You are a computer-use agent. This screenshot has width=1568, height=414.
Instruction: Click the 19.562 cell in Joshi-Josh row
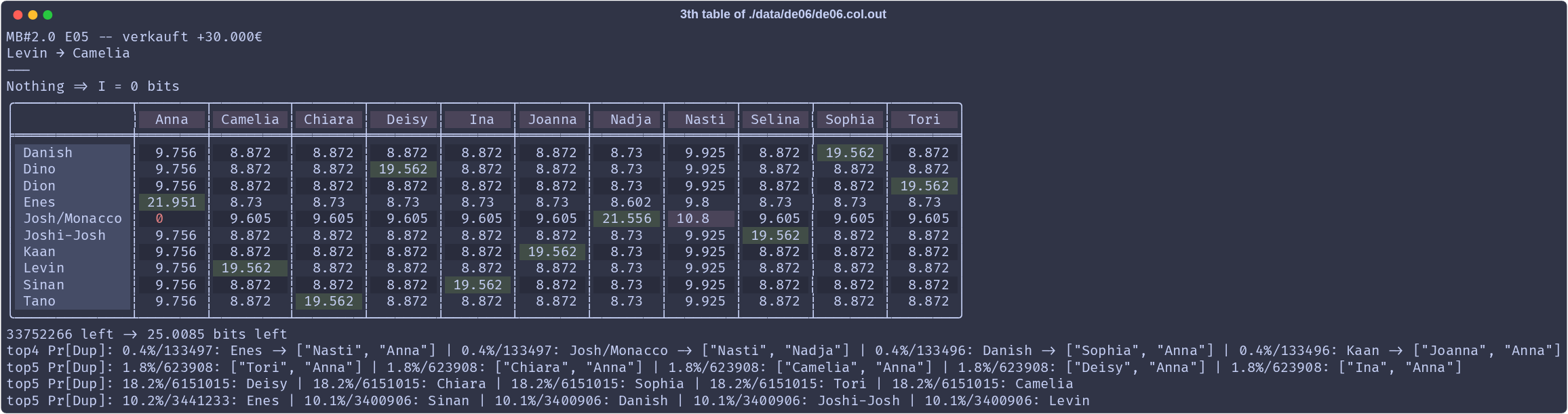775,235
